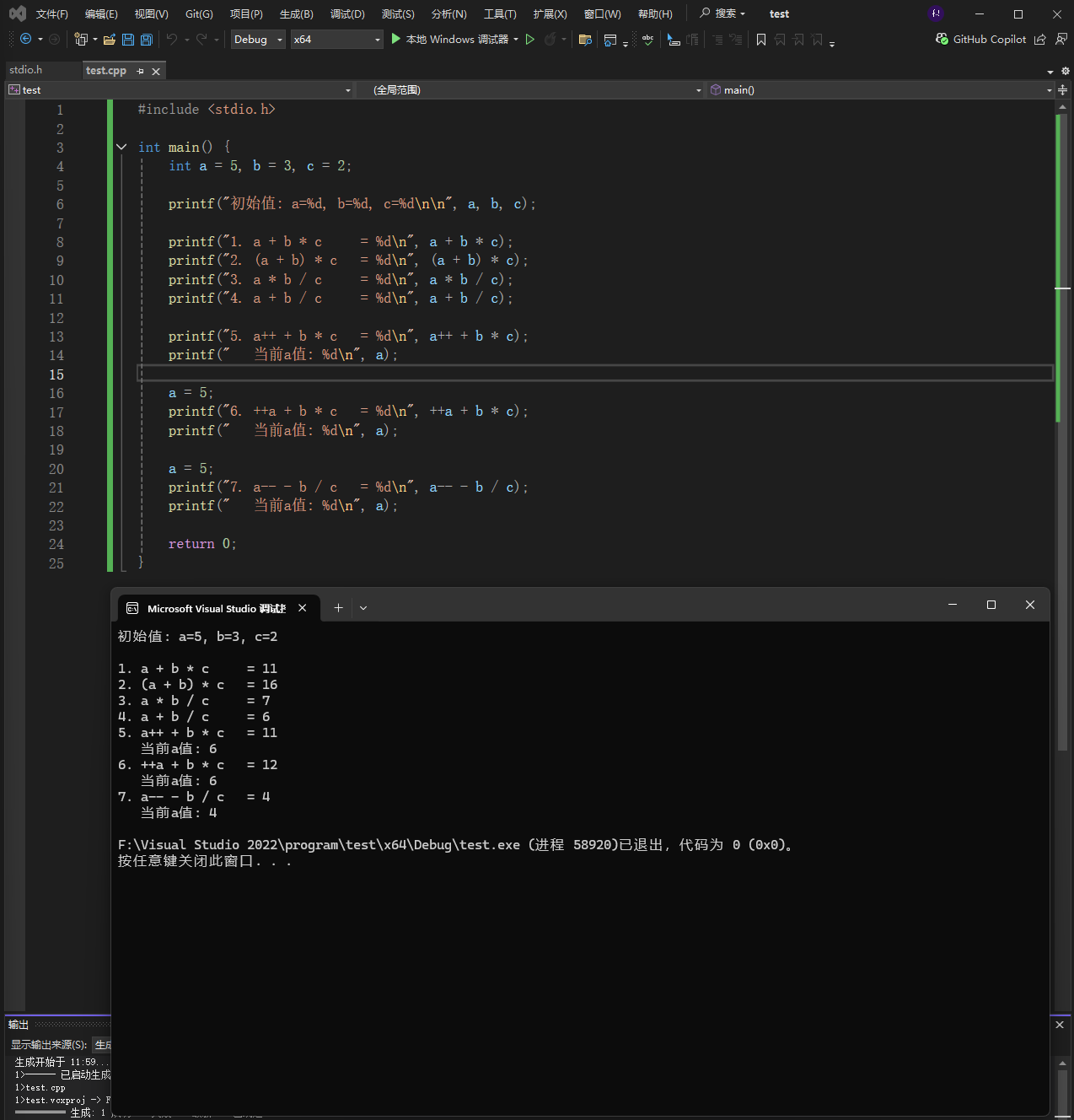Open the test project scope dropdown
Viewport: 1074px width, 1120px height.
point(180,89)
